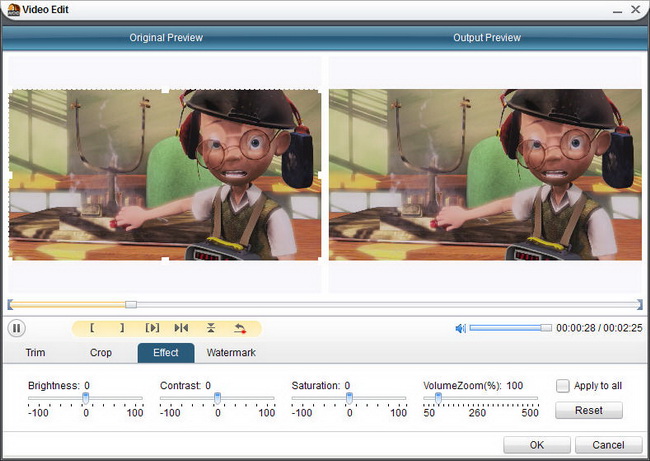Click the VolumeZoom(%): 100 label
The height and width of the screenshot is (461, 650).
(473, 386)
